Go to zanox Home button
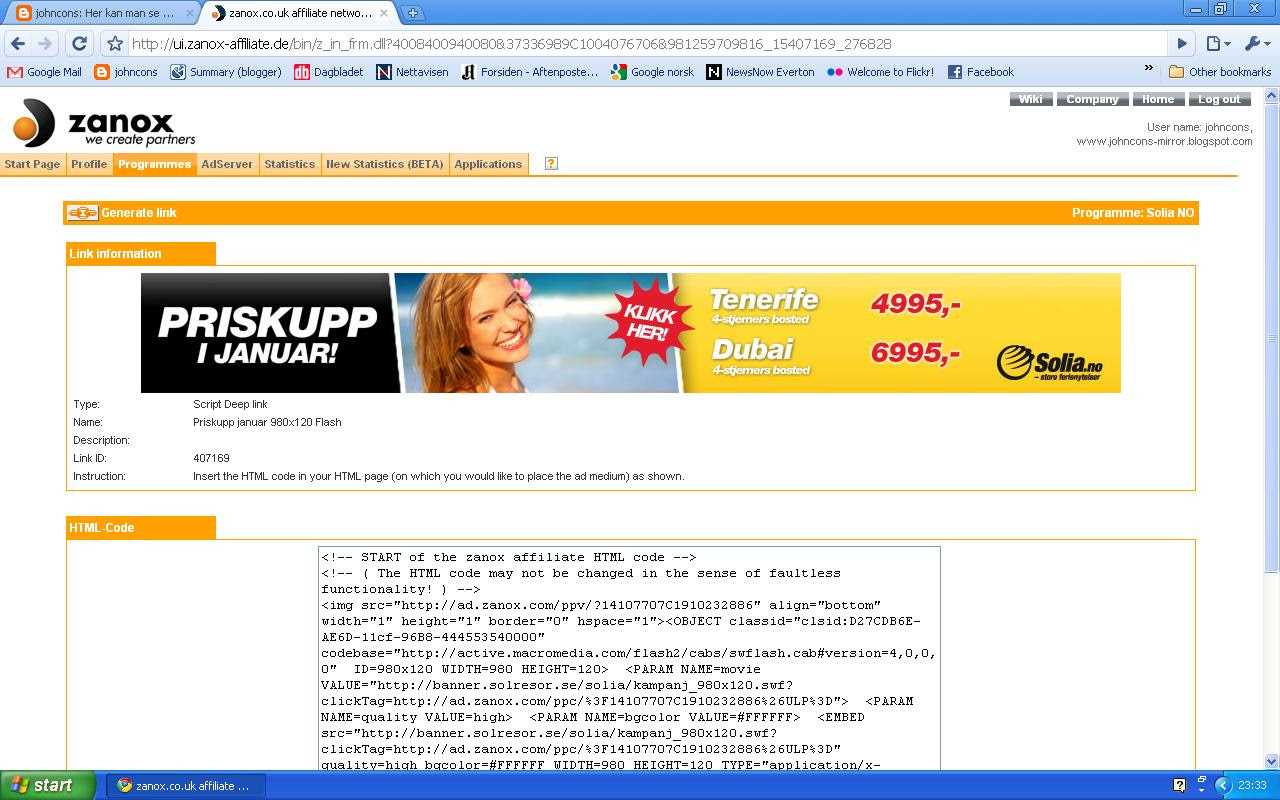This screenshot has width=1280, height=800. click(x=1158, y=99)
